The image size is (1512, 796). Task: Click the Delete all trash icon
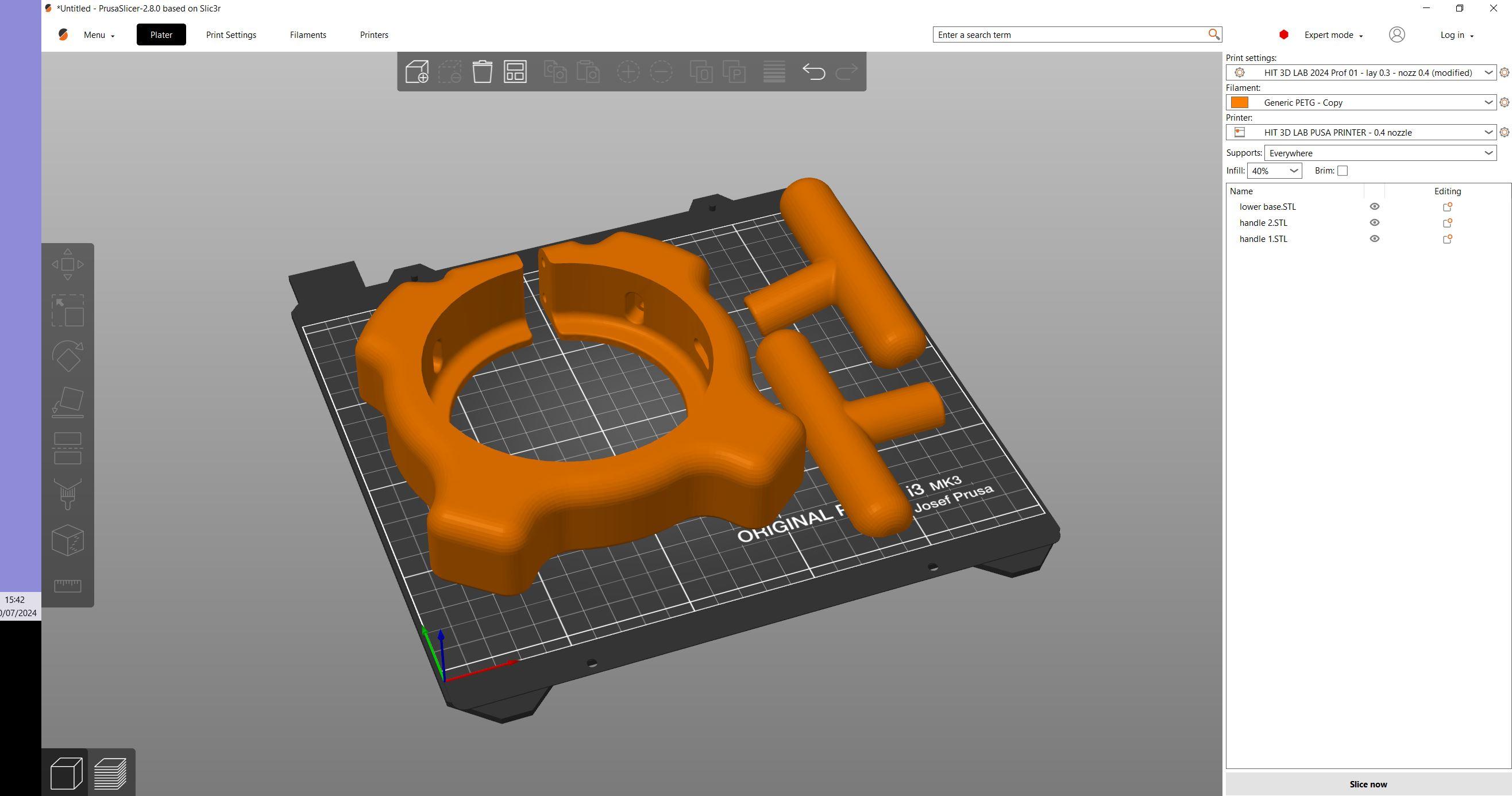[x=483, y=72]
